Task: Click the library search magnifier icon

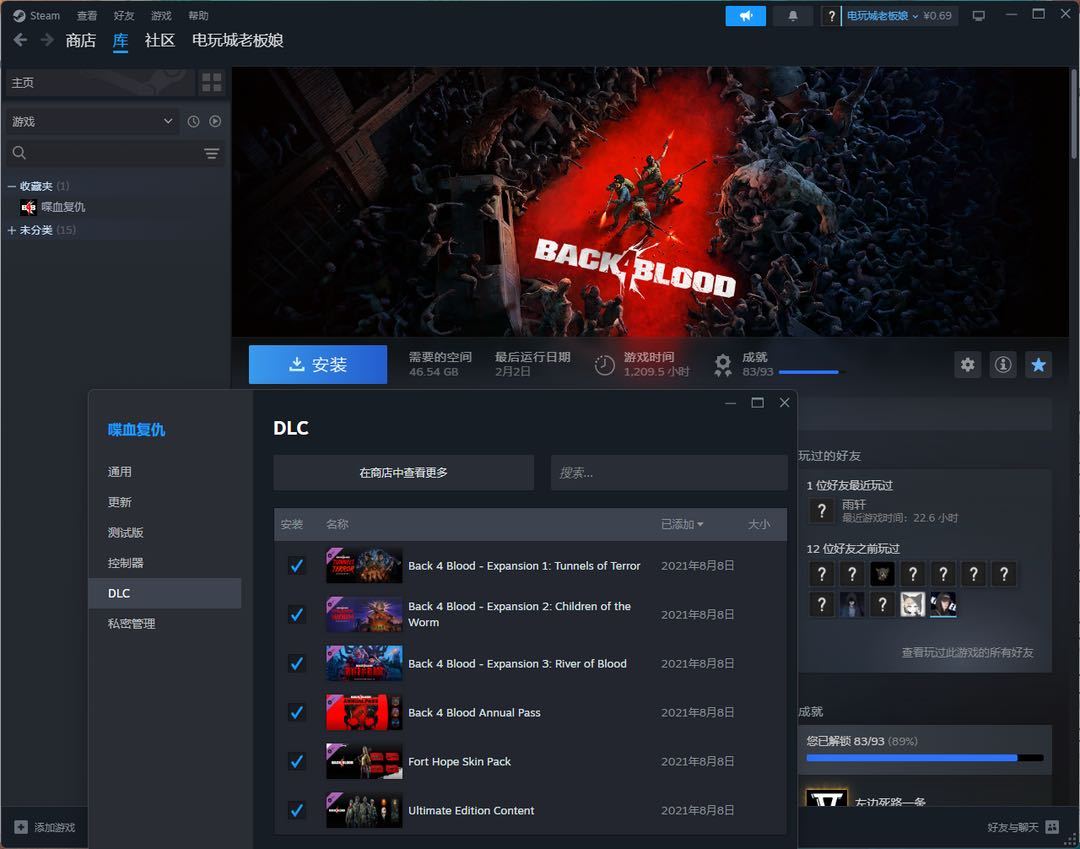Action: (19, 153)
